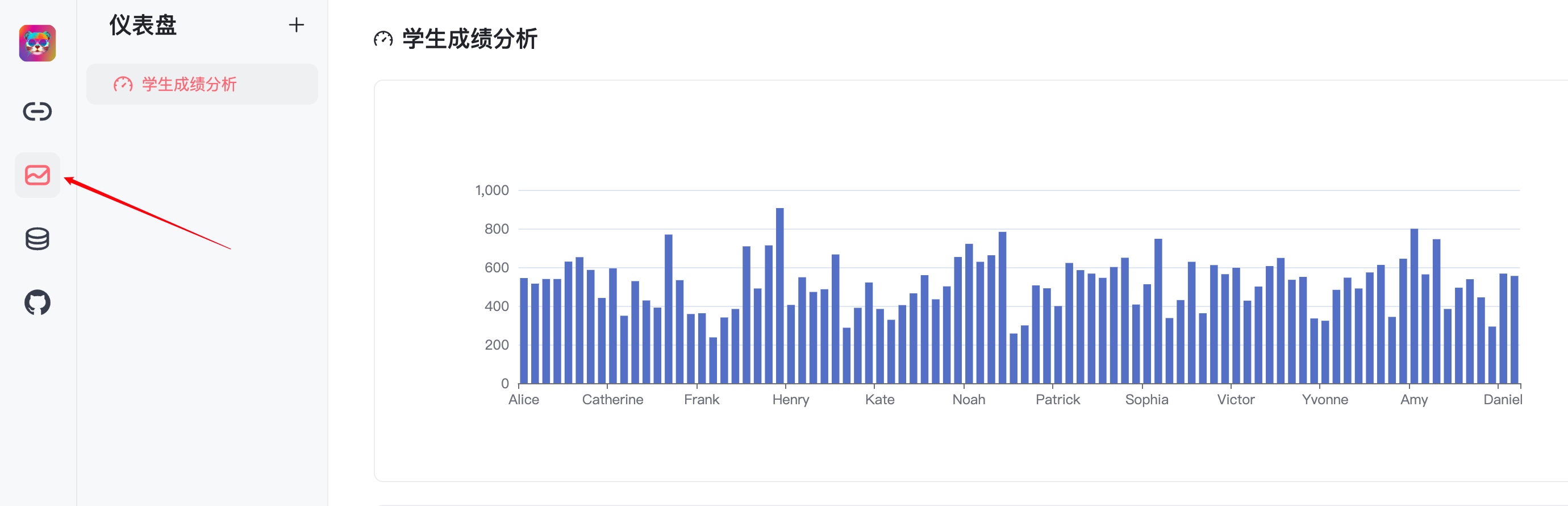Open the database sidebar icon
Screen dimensions: 1568x506
[37, 239]
